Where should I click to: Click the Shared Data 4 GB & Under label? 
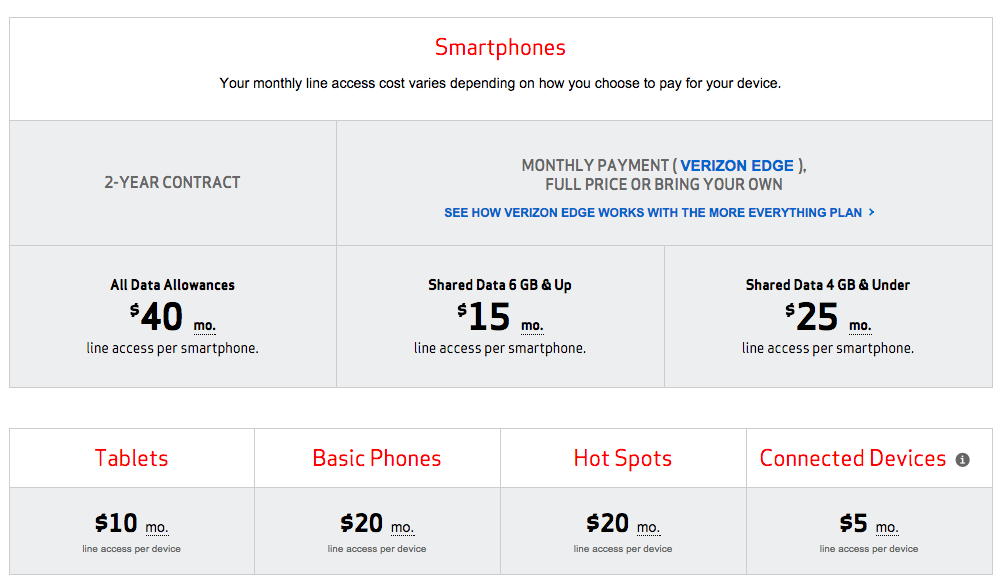pos(828,285)
